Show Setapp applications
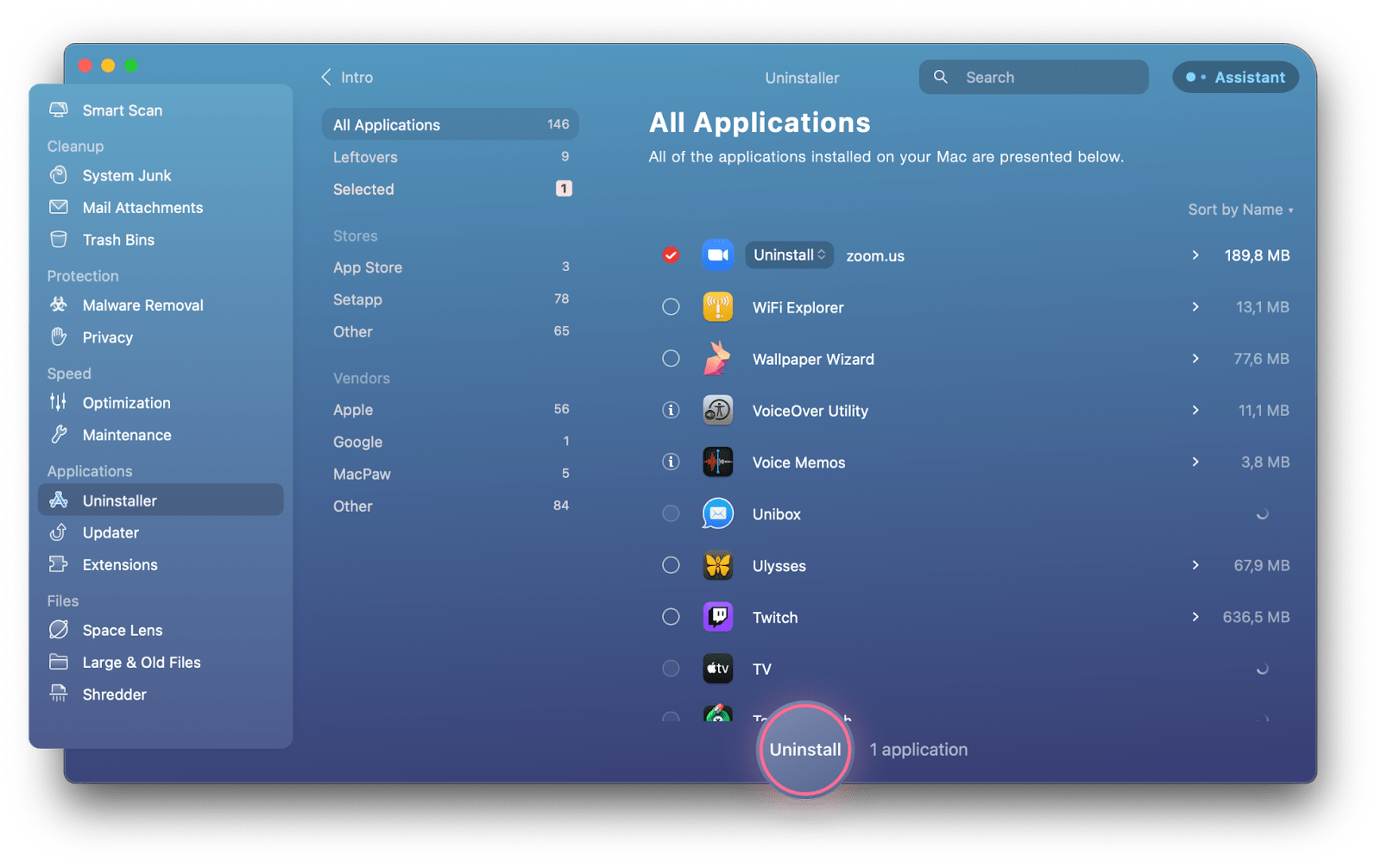1381x868 pixels. (450, 299)
